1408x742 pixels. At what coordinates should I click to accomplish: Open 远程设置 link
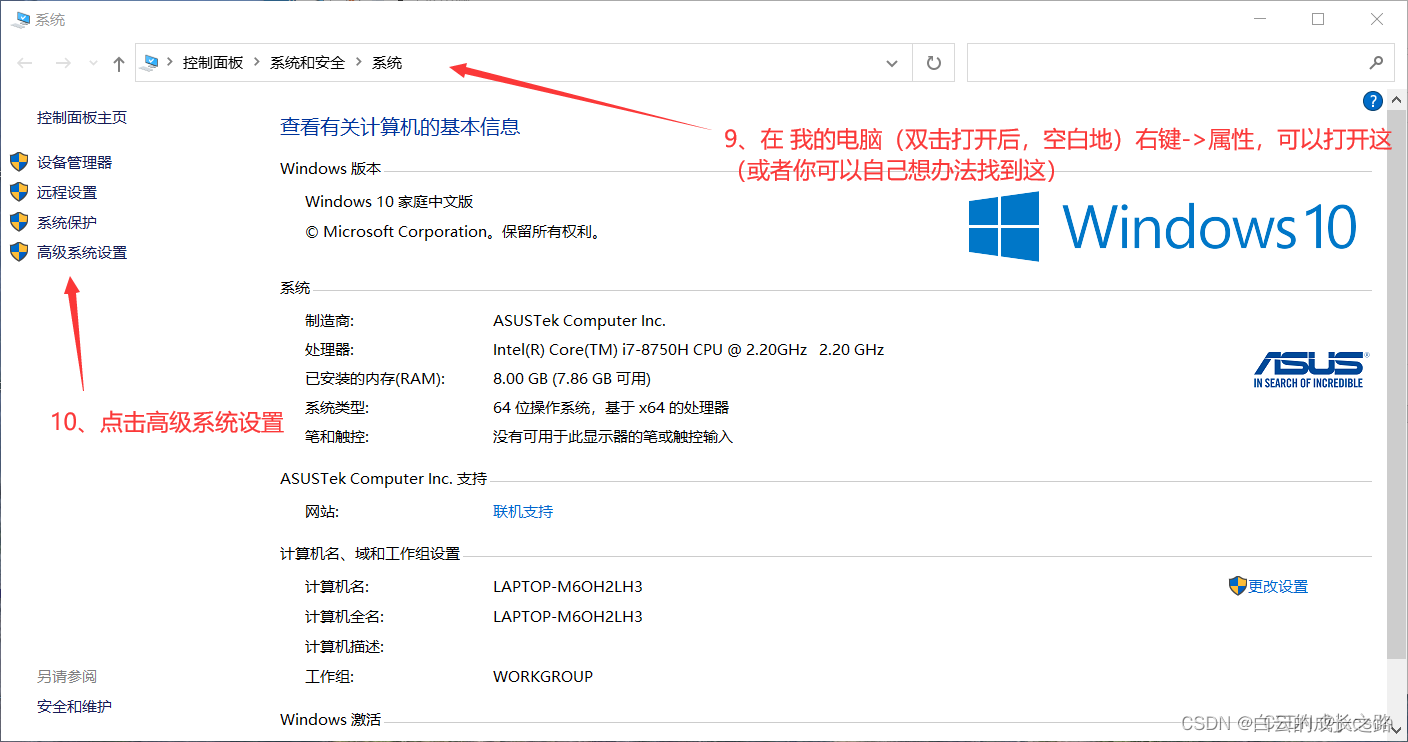(67, 192)
